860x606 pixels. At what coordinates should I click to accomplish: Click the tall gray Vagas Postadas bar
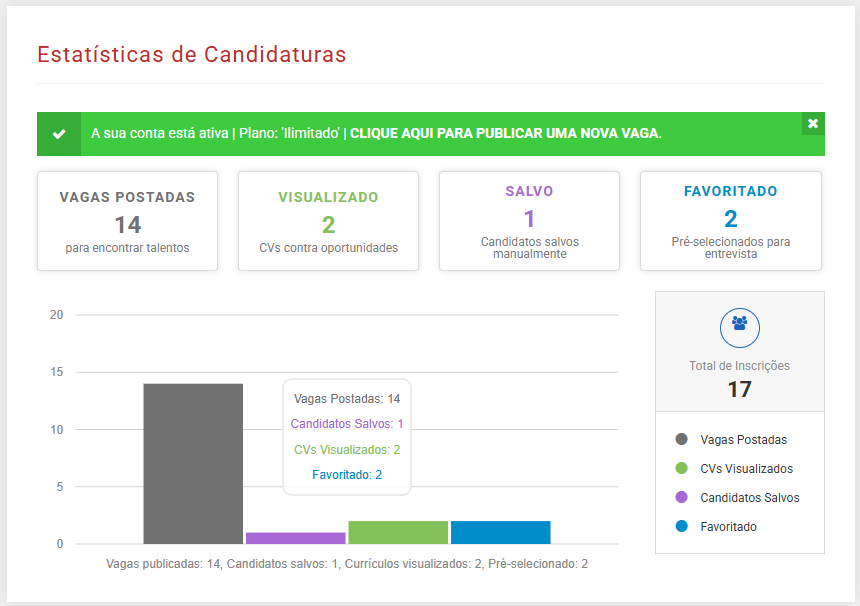pyautogui.click(x=193, y=460)
